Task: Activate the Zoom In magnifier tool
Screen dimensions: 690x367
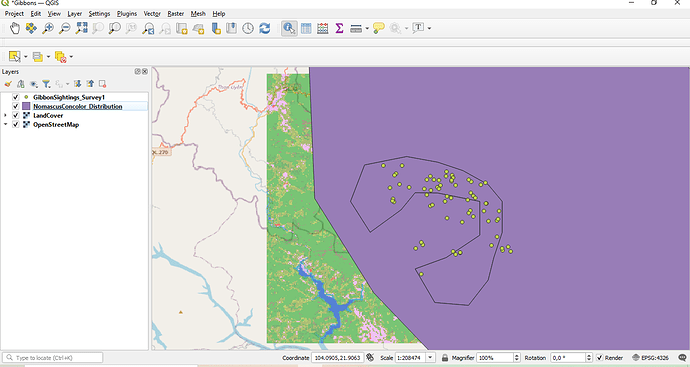Action: click(x=48, y=29)
